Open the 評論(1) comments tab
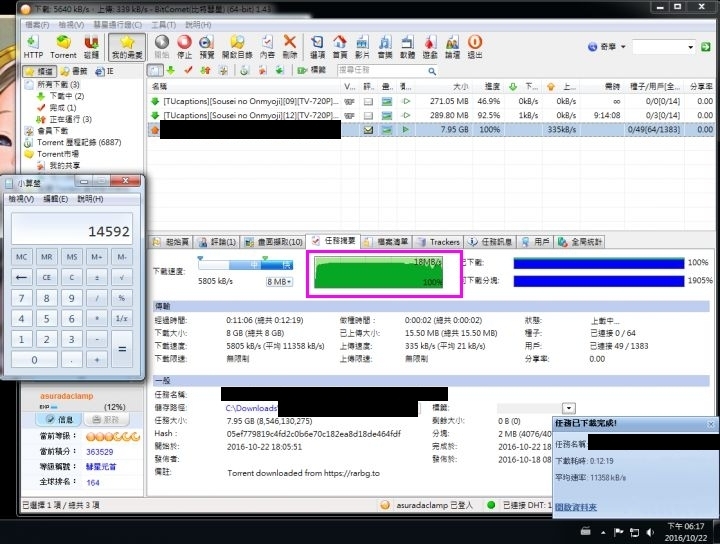 [217, 242]
